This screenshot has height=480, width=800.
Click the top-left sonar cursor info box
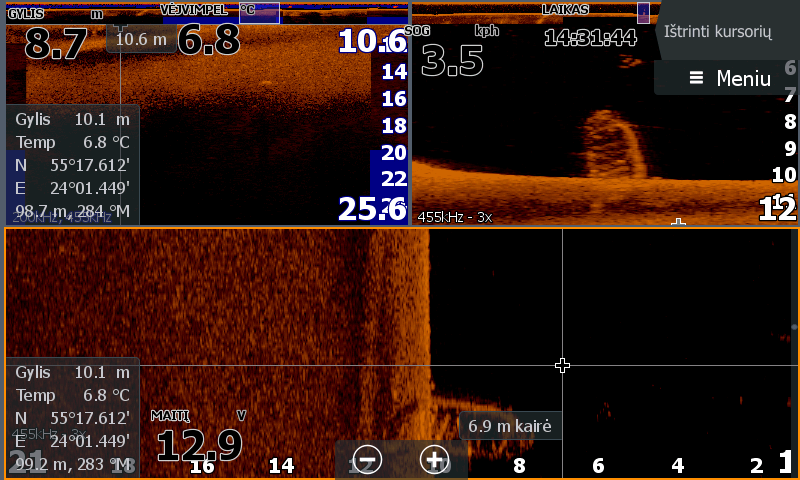(x=72, y=165)
